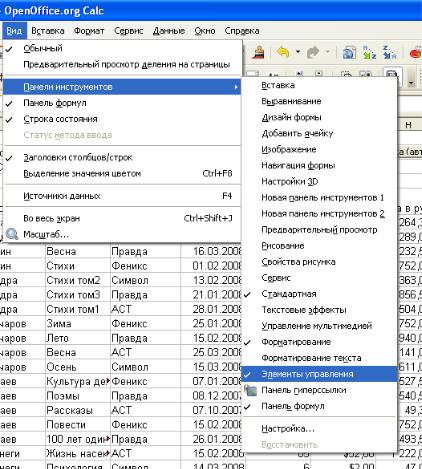The width and height of the screenshot is (422, 469).
Task: Enable the Дизайн формы toolbar
Action: coord(319,117)
